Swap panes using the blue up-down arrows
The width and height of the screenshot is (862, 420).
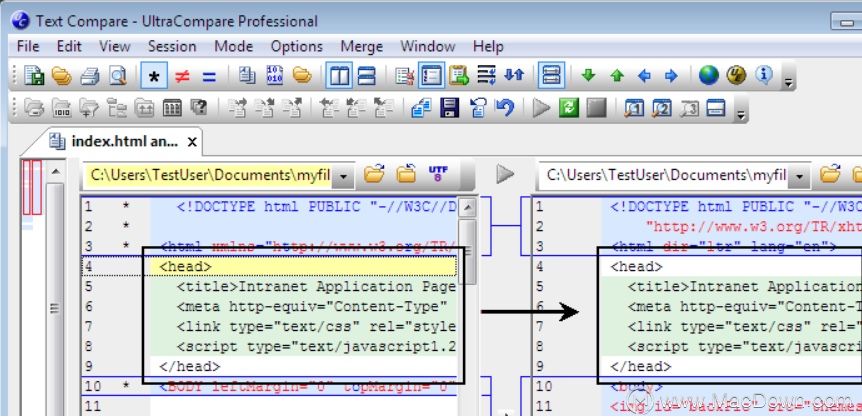[x=514, y=75]
